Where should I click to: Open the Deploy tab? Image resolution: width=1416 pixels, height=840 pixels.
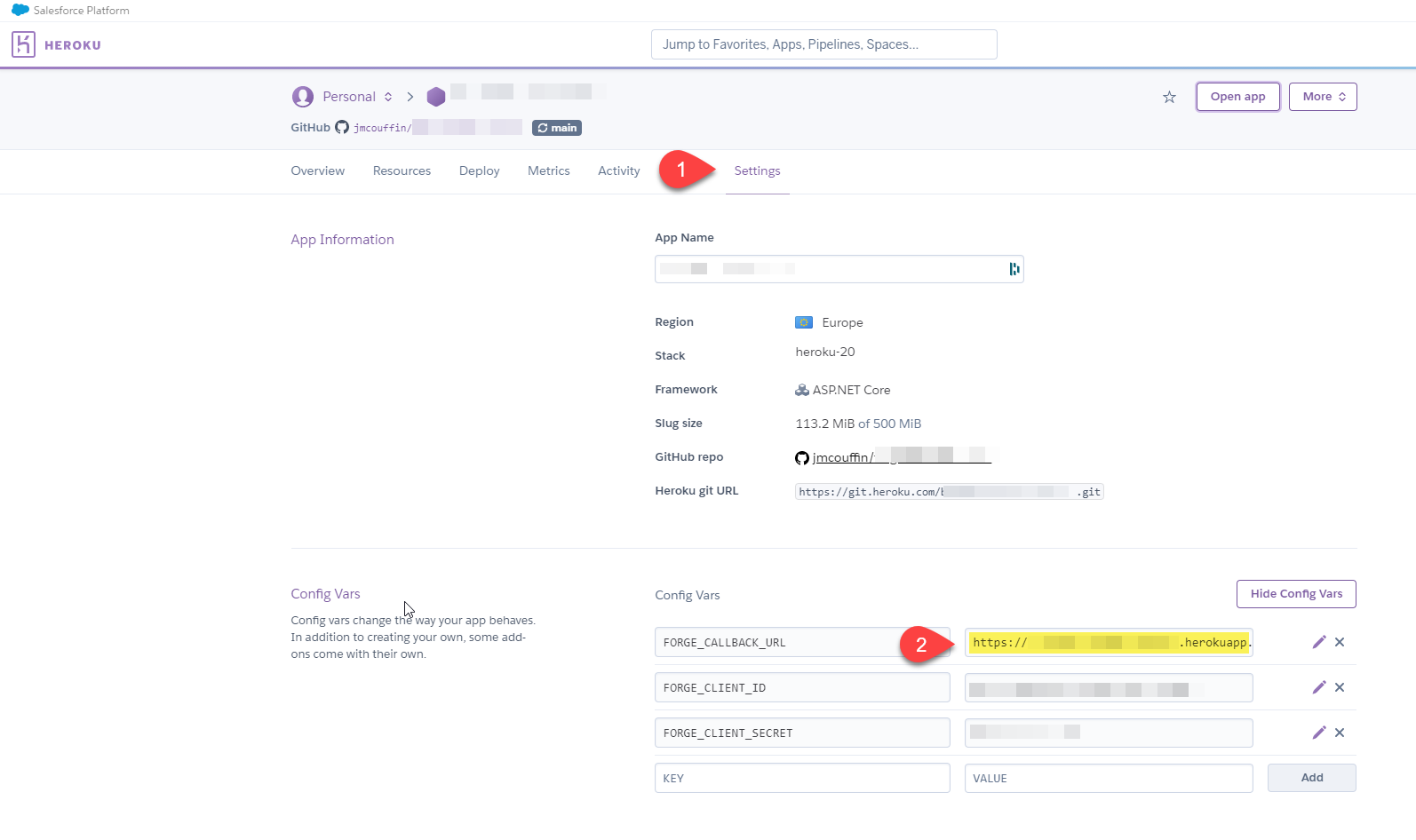(x=480, y=170)
